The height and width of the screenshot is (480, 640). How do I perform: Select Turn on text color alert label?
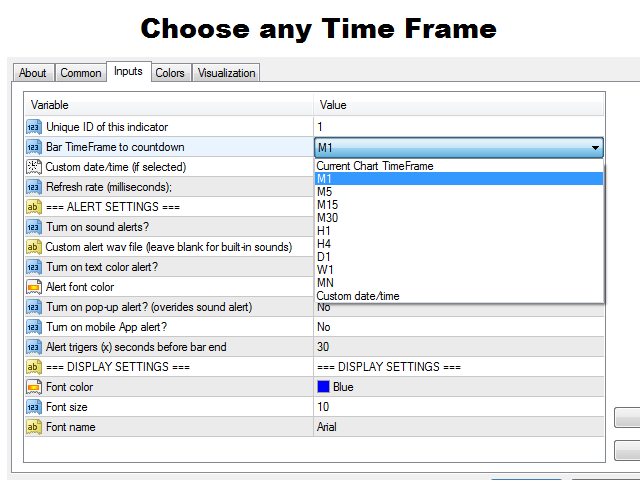click(x=102, y=267)
